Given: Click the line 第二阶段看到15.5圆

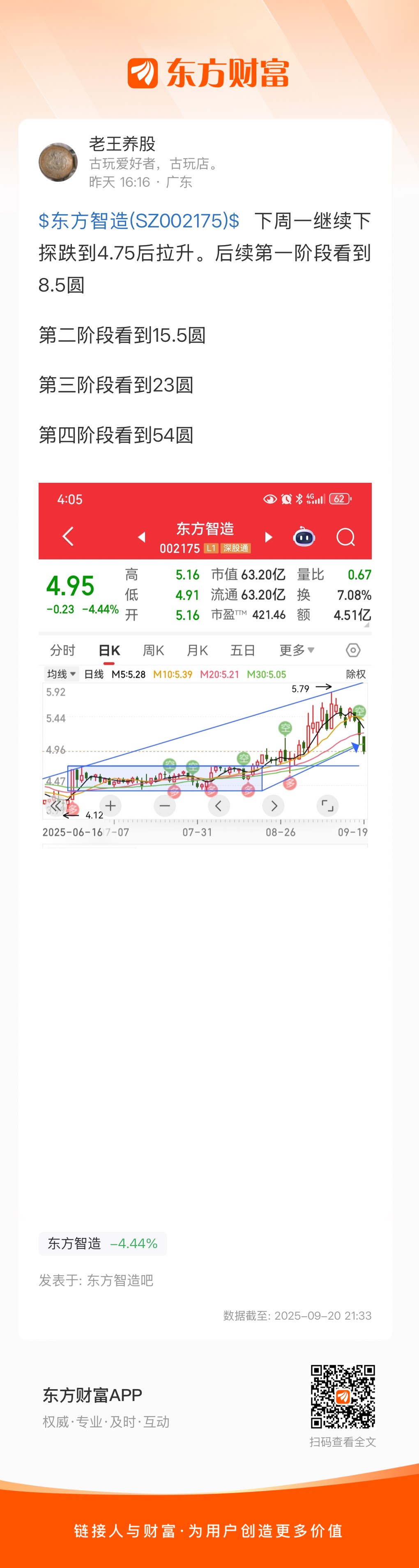Looking at the screenshot, I should 122,335.
